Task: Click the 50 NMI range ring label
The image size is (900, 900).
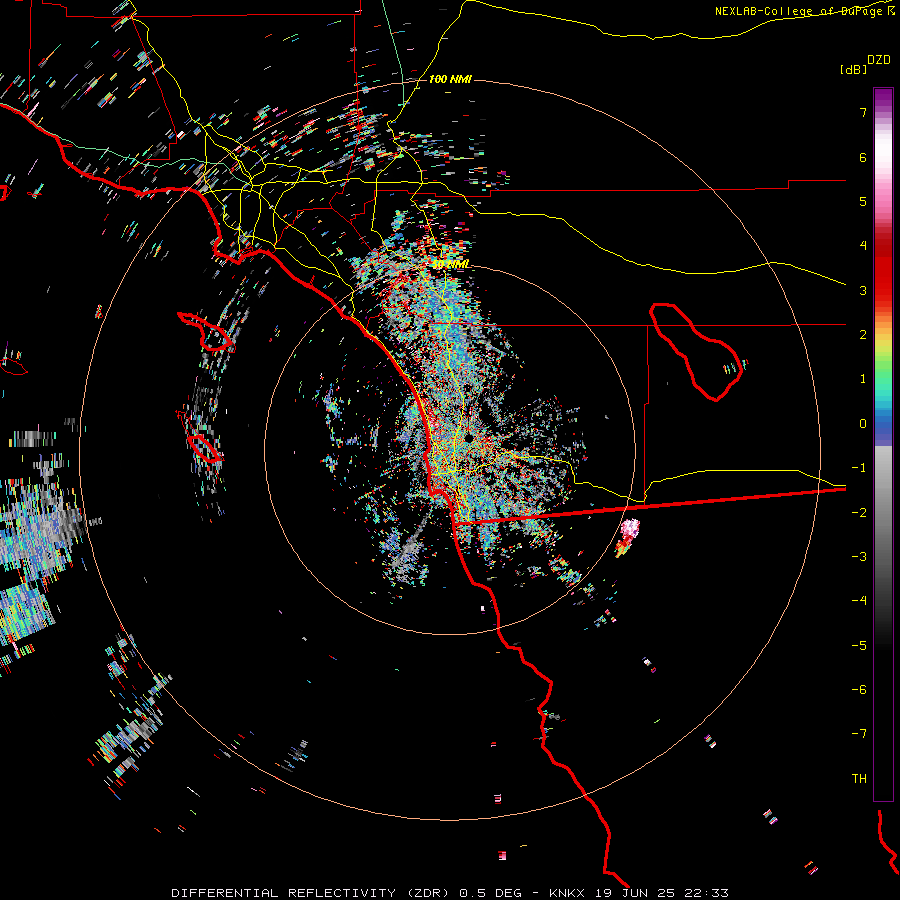Action: point(451,264)
